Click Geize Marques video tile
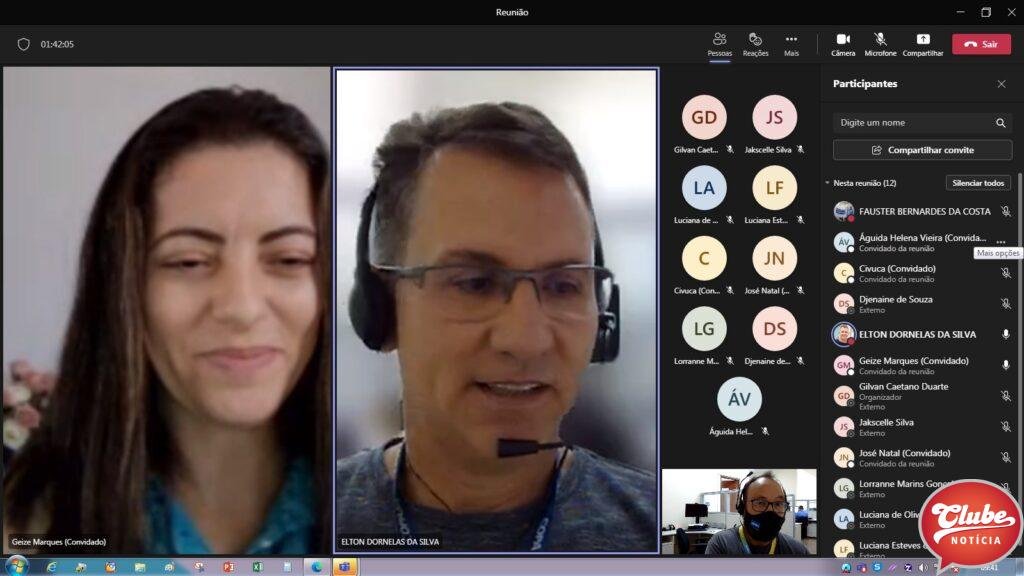Image resolution: width=1024 pixels, height=576 pixels. (166, 310)
